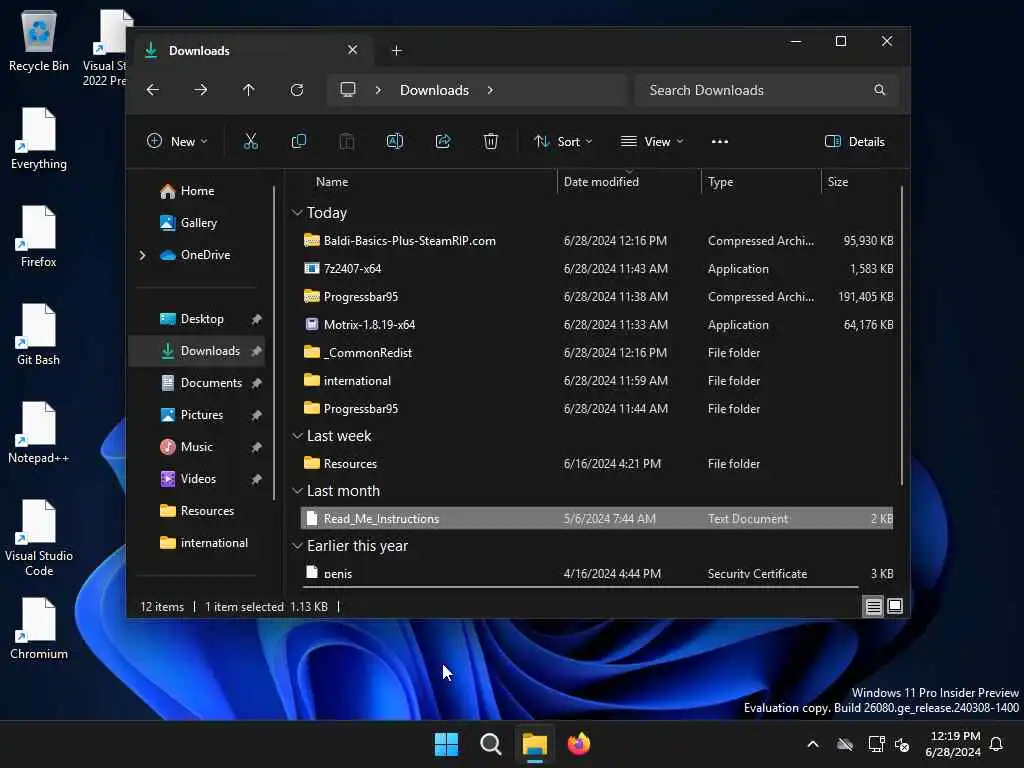Click the Share icon in toolbar
This screenshot has width=1024, height=768.
(x=443, y=142)
